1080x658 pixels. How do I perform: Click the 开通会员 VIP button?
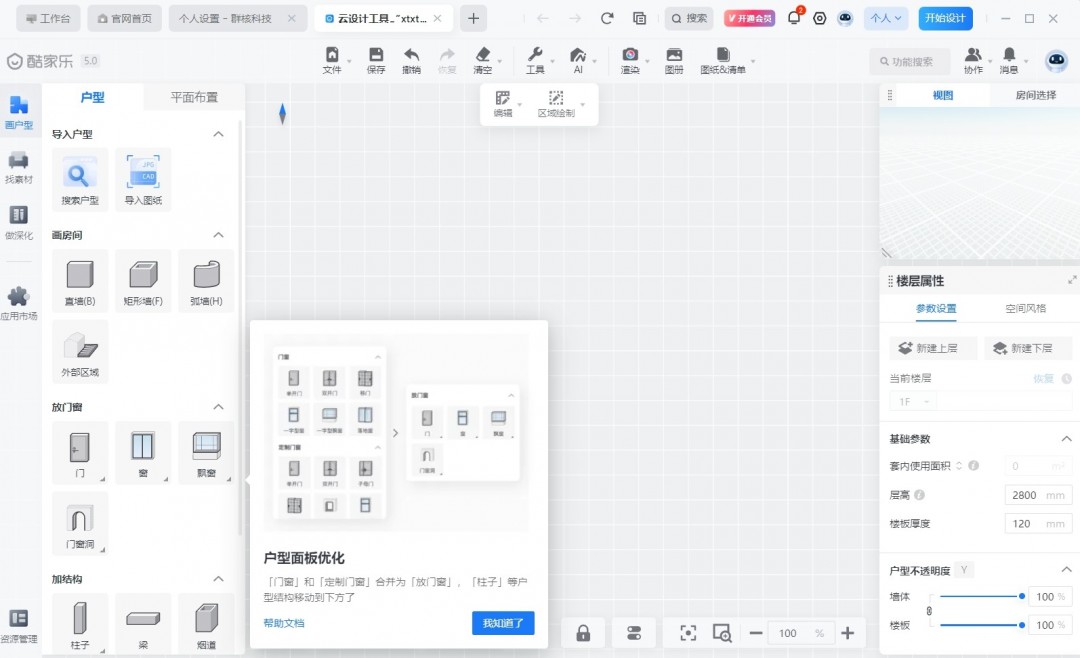[x=749, y=19]
